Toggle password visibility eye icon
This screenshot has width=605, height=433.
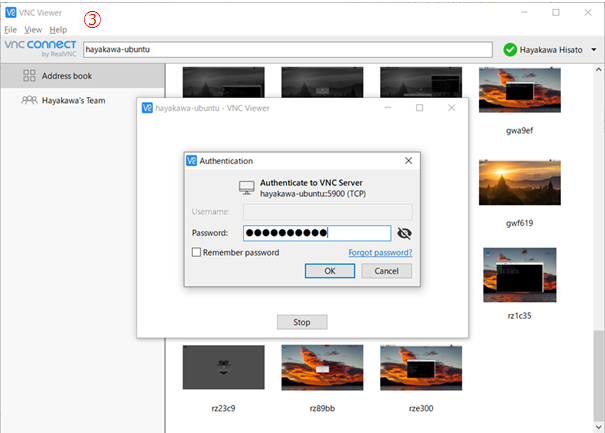[x=404, y=233]
